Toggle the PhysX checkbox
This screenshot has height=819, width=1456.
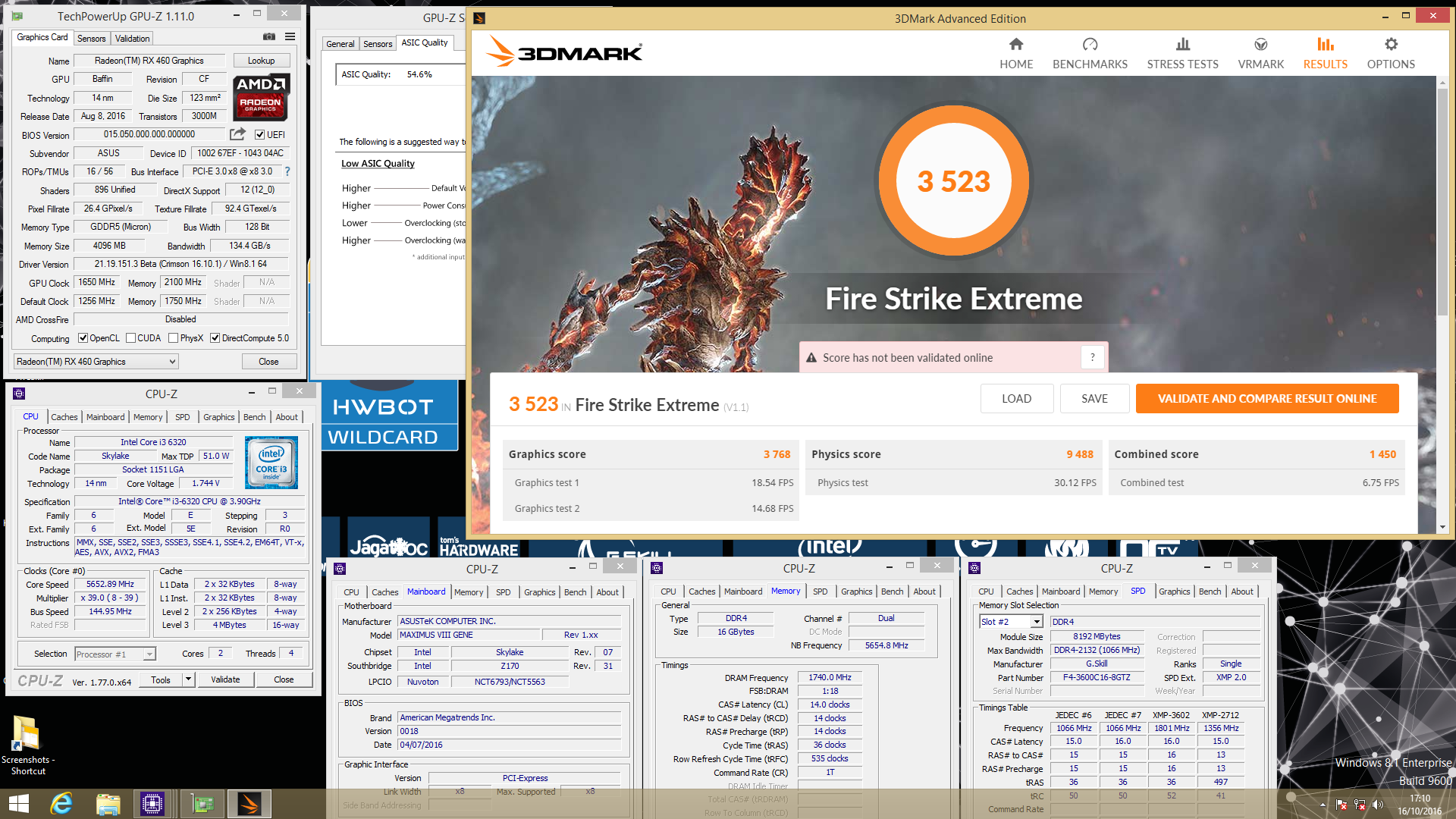[x=174, y=338]
